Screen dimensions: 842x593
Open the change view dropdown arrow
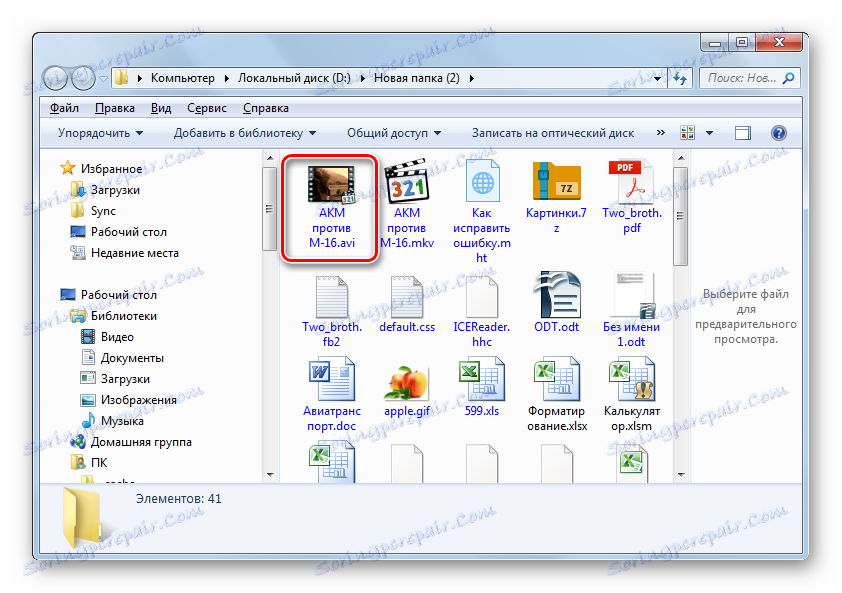pyautogui.click(x=708, y=132)
